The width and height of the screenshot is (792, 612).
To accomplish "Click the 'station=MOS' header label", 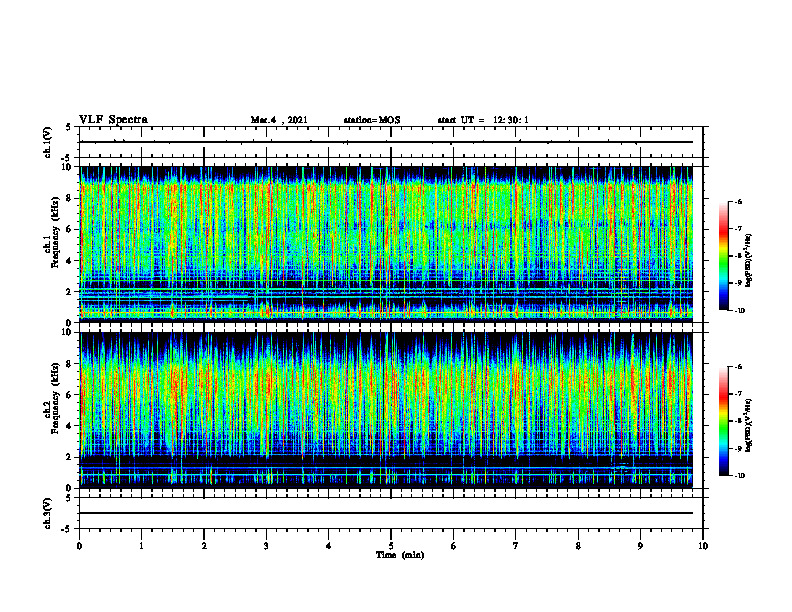I will [372, 120].
